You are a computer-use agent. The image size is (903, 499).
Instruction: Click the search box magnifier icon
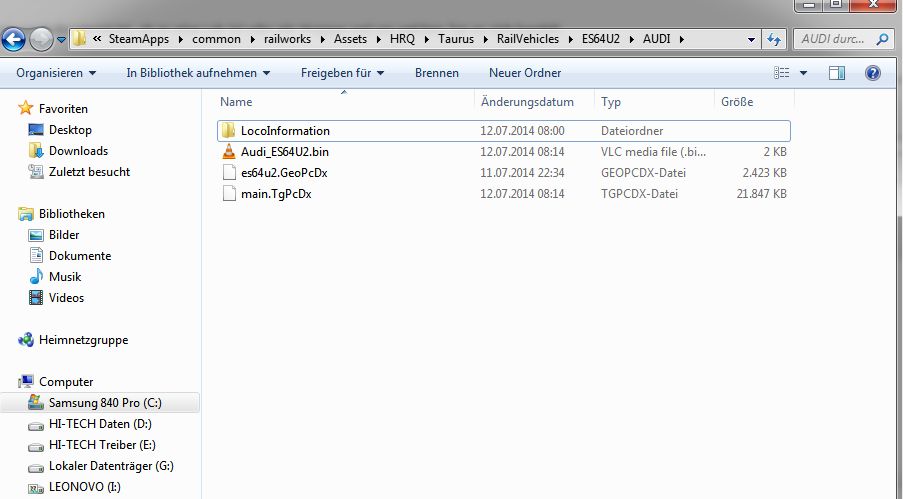point(882,39)
